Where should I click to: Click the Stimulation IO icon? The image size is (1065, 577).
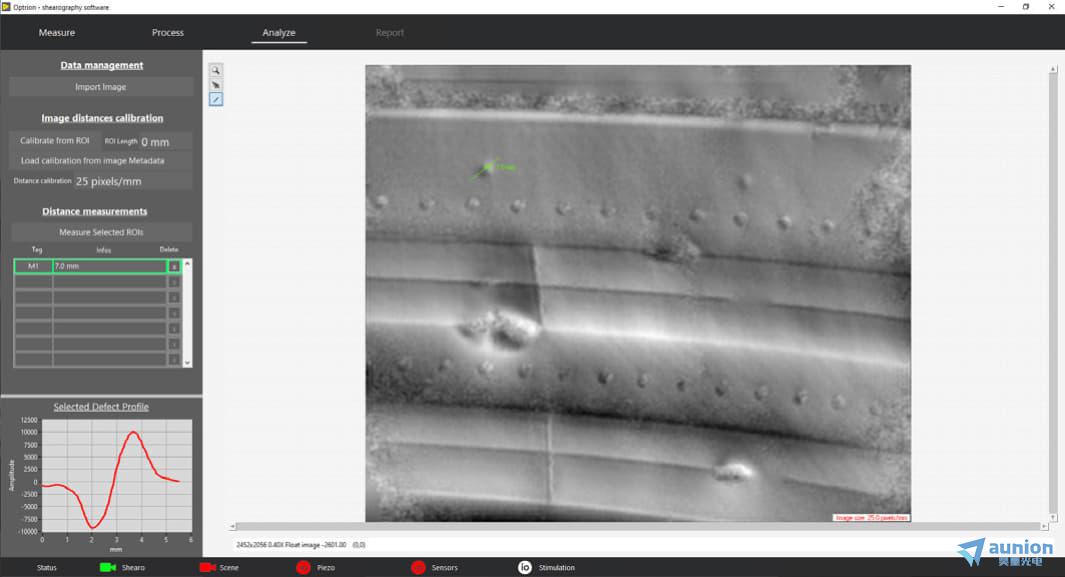click(524, 567)
